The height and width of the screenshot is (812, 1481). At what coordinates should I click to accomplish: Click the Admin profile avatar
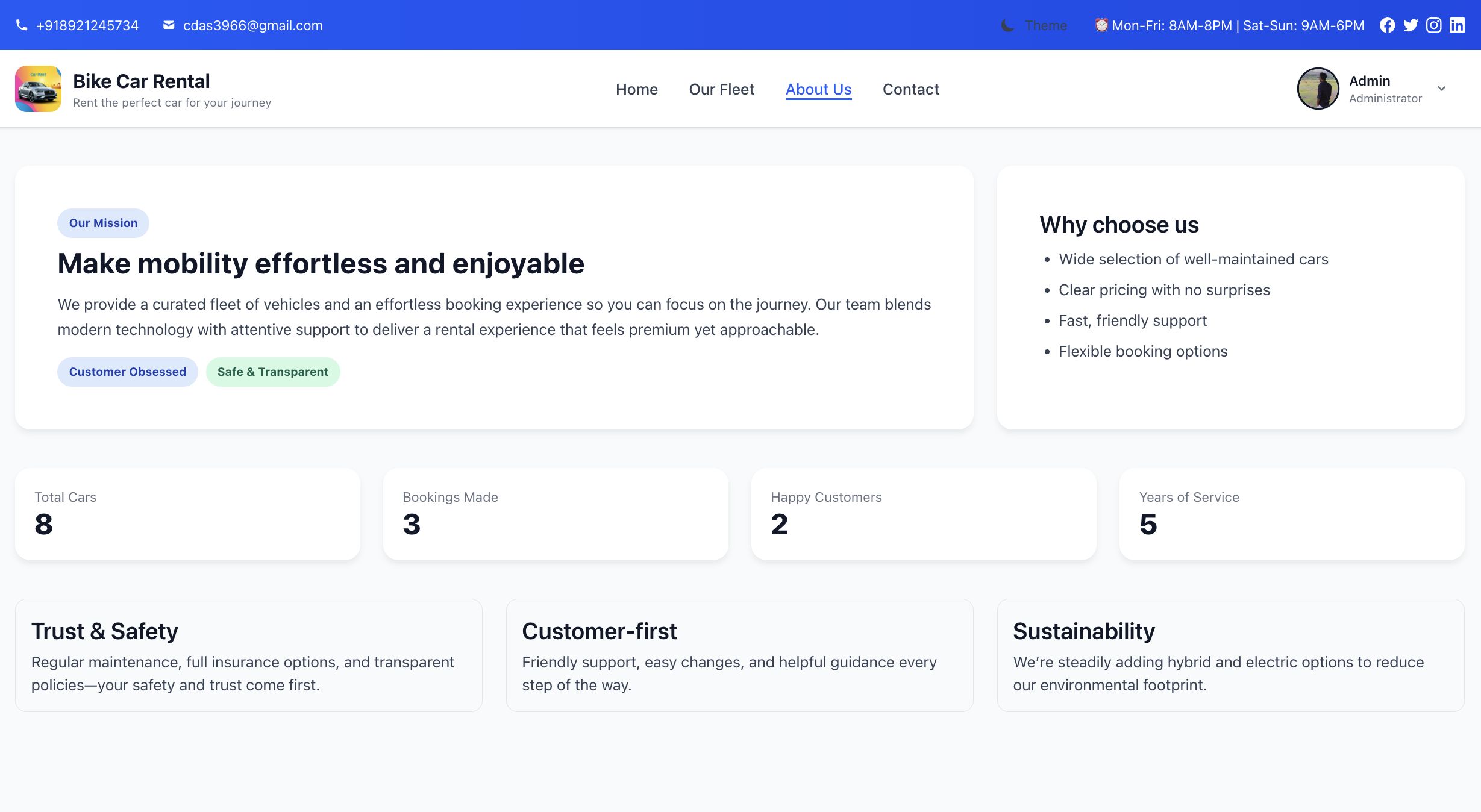point(1318,89)
